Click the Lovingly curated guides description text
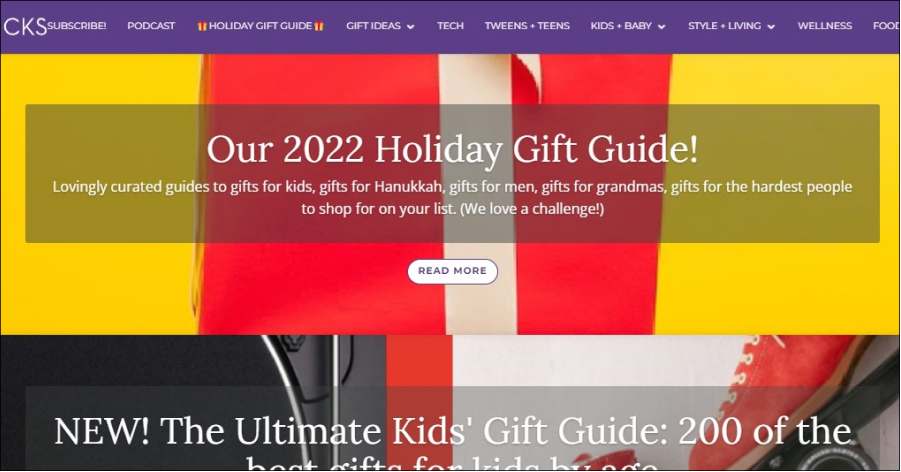 click(x=452, y=197)
